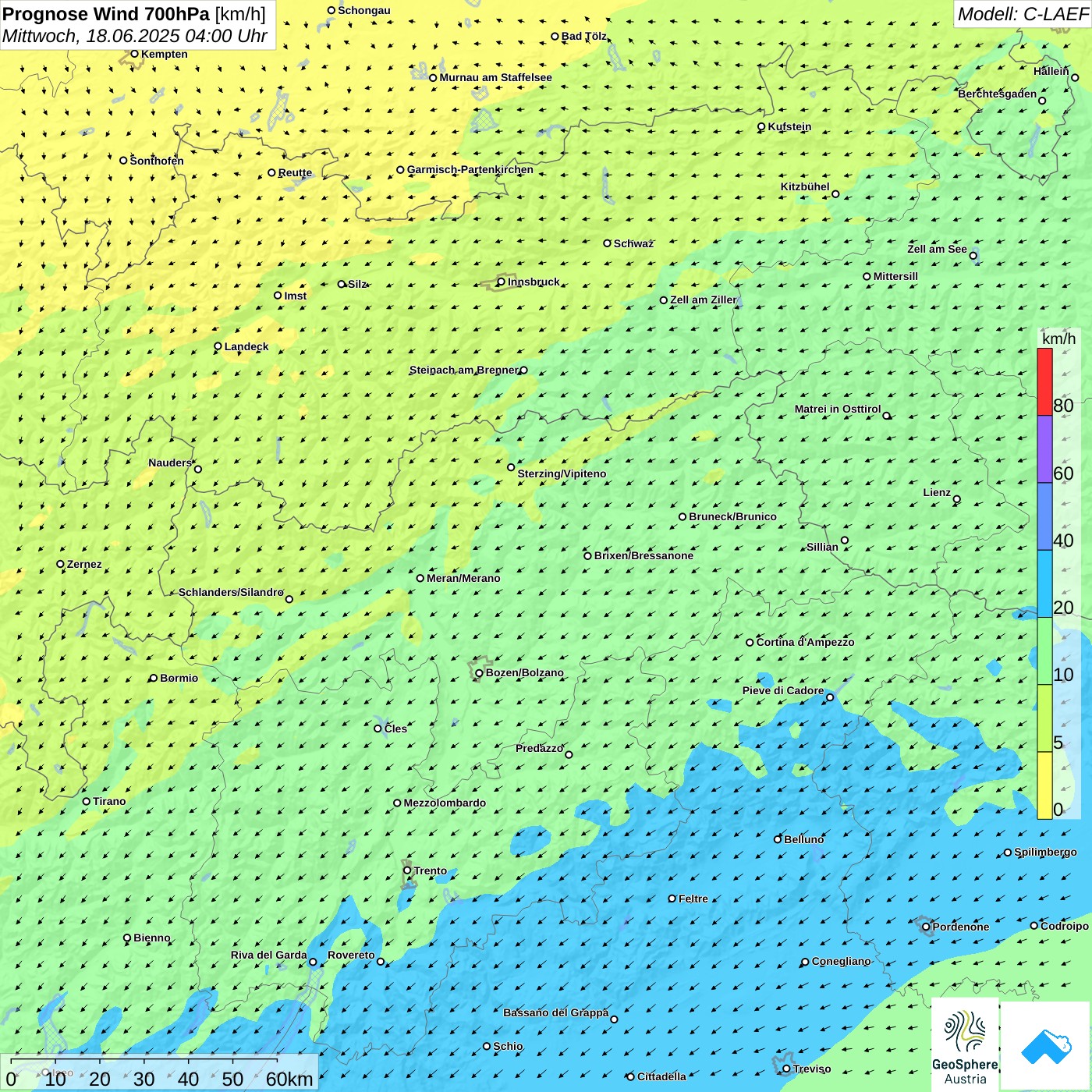Click the 'Garmisch-Partenkirchen' label
This screenshot has width=1092, height=1092.
[x=470, y=169]
